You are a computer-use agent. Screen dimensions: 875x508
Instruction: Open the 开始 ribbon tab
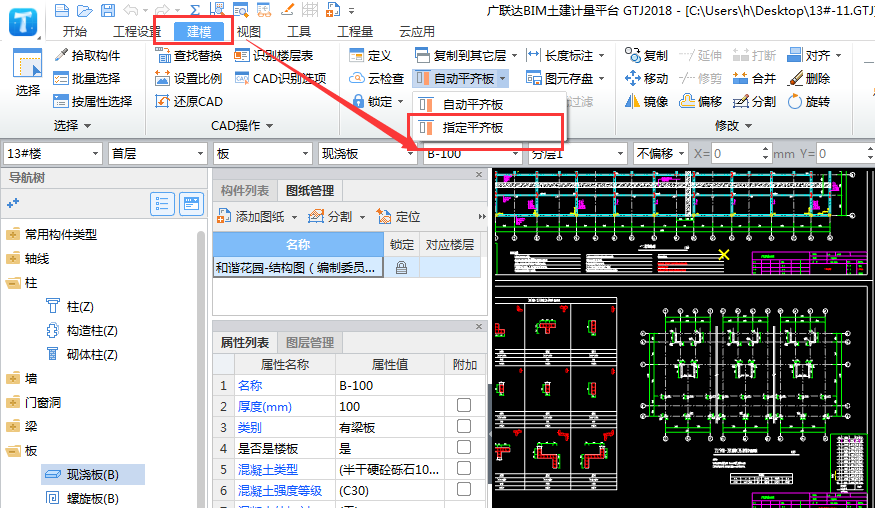(75, 32)
